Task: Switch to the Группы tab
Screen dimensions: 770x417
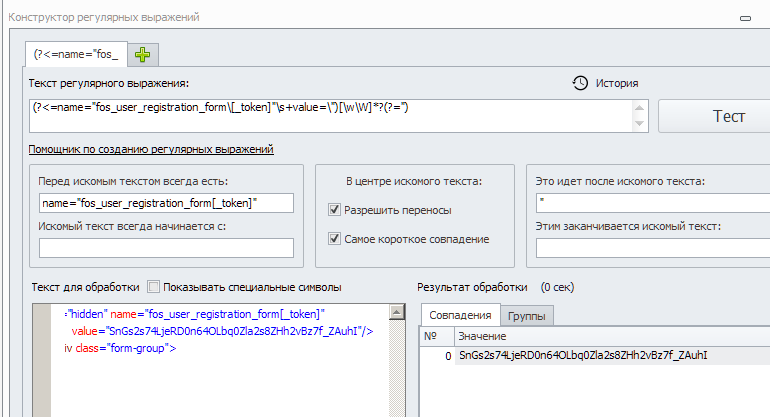Action: [x=526, y=316]
